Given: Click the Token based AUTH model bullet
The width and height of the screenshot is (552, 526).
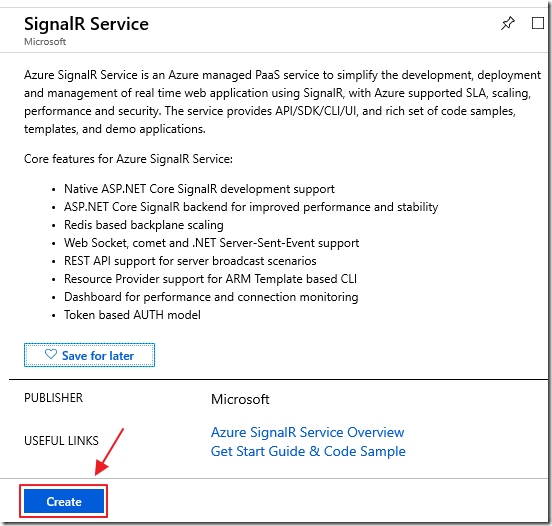Looking at the screenshot, I should pos(132,315).
